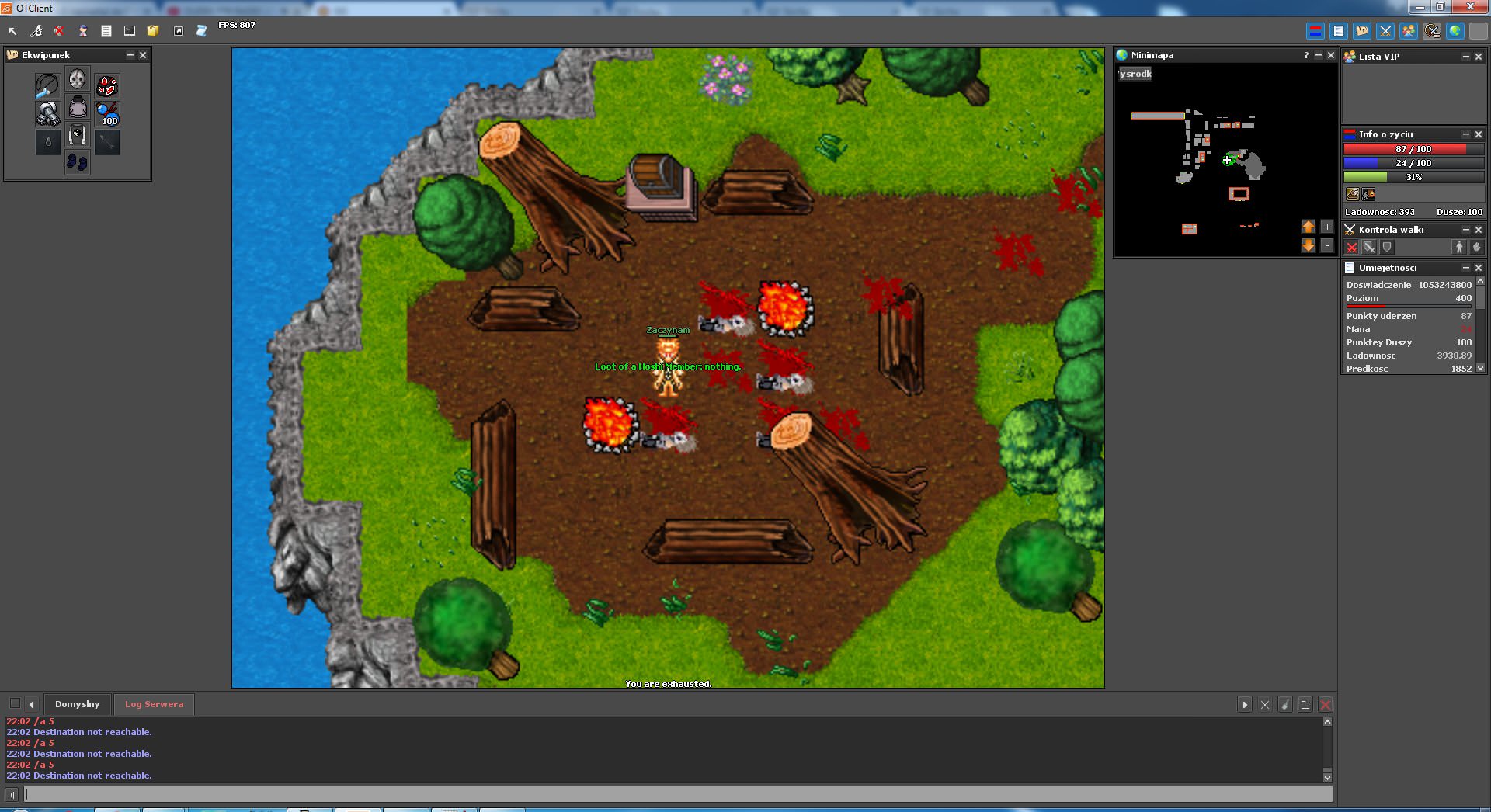Select the yin-yang legs equipment slot
1491x812 pixels.
coord(77,136)
